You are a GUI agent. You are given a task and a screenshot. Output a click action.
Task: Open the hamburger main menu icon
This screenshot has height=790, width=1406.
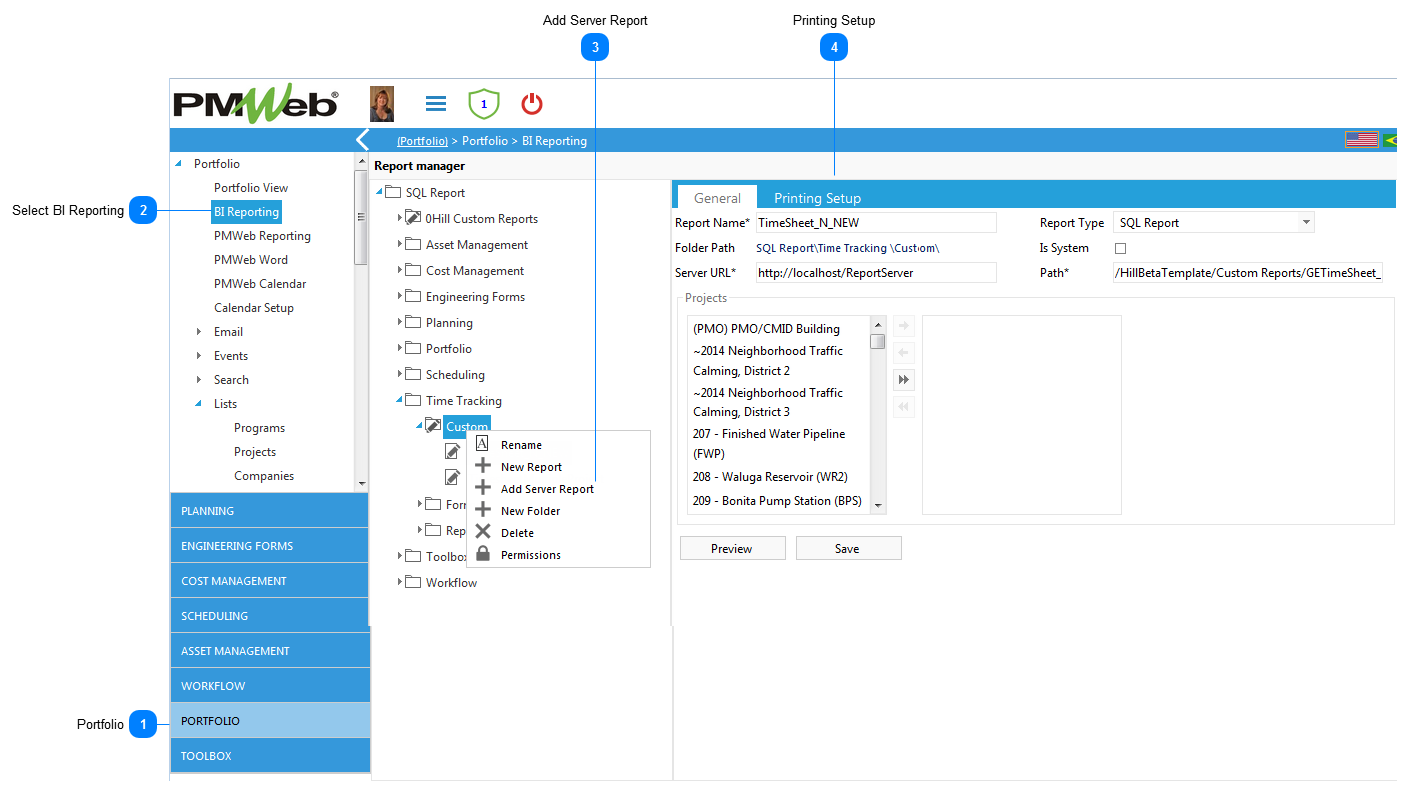[436, 104]
